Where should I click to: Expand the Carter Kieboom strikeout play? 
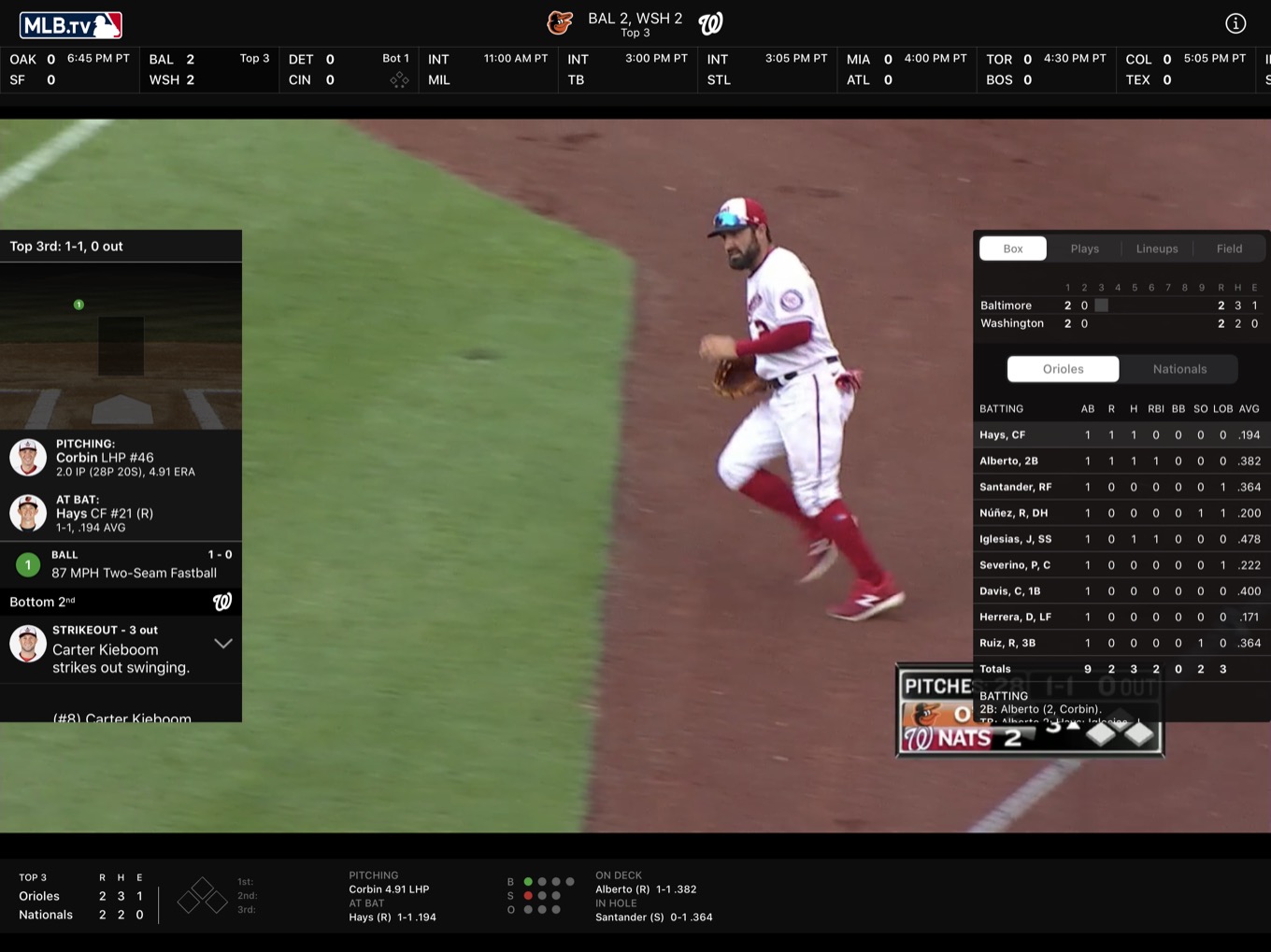pos(223,644)
